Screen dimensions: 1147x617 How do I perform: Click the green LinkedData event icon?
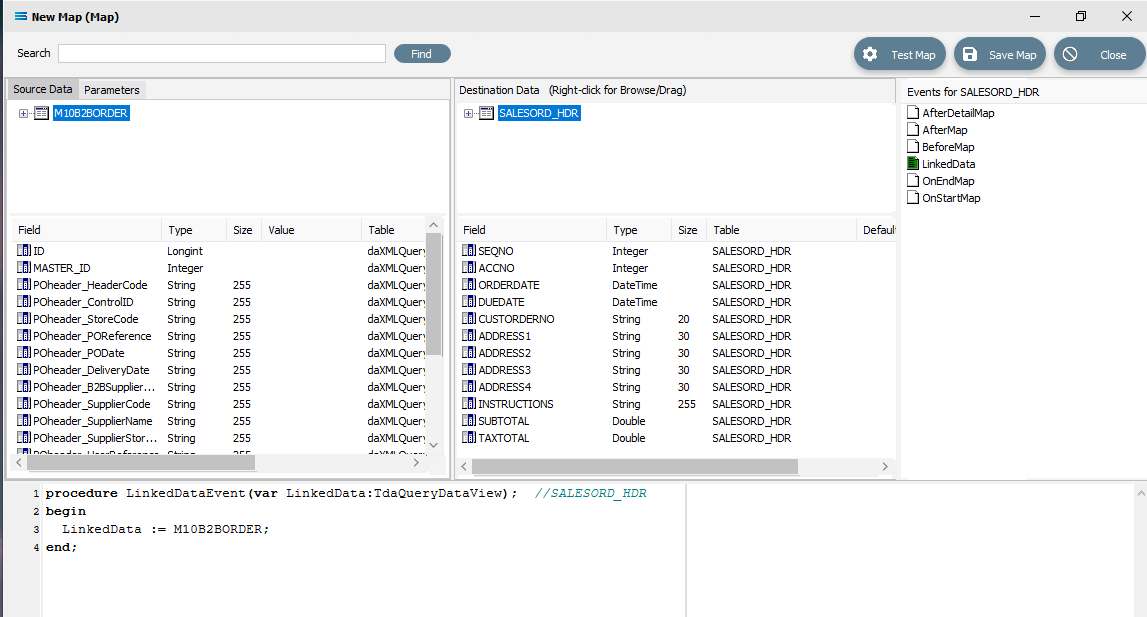pyautogui.click(x=913, y=164)
